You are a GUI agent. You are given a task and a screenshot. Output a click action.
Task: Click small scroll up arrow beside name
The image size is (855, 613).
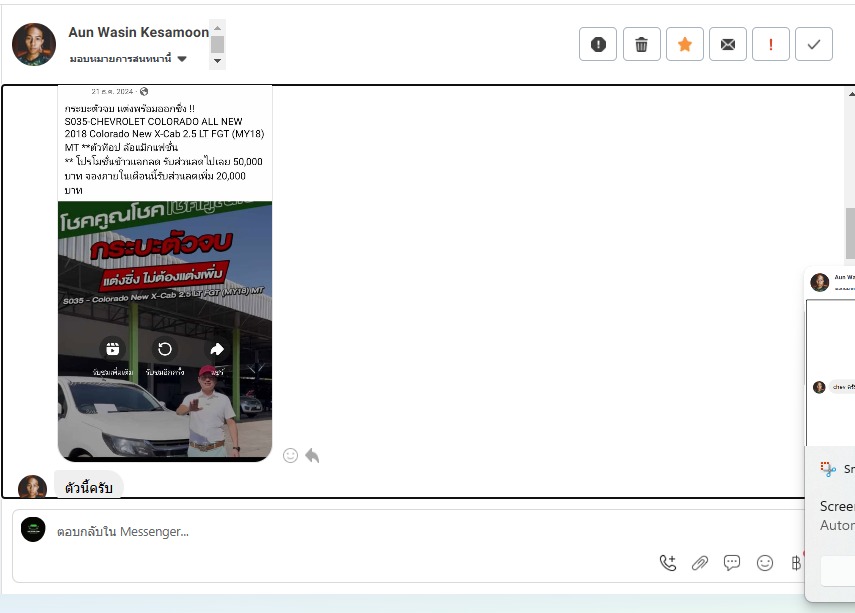[217, 28]
